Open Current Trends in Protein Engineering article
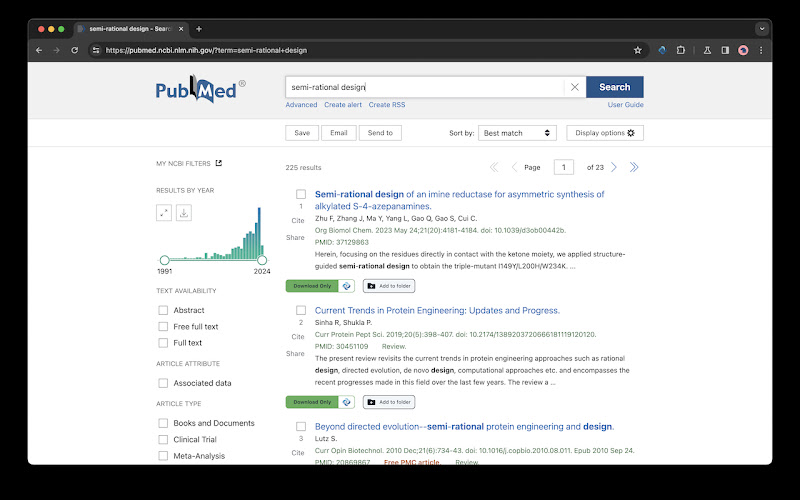 pyautogui.click(x=437, y=310)
